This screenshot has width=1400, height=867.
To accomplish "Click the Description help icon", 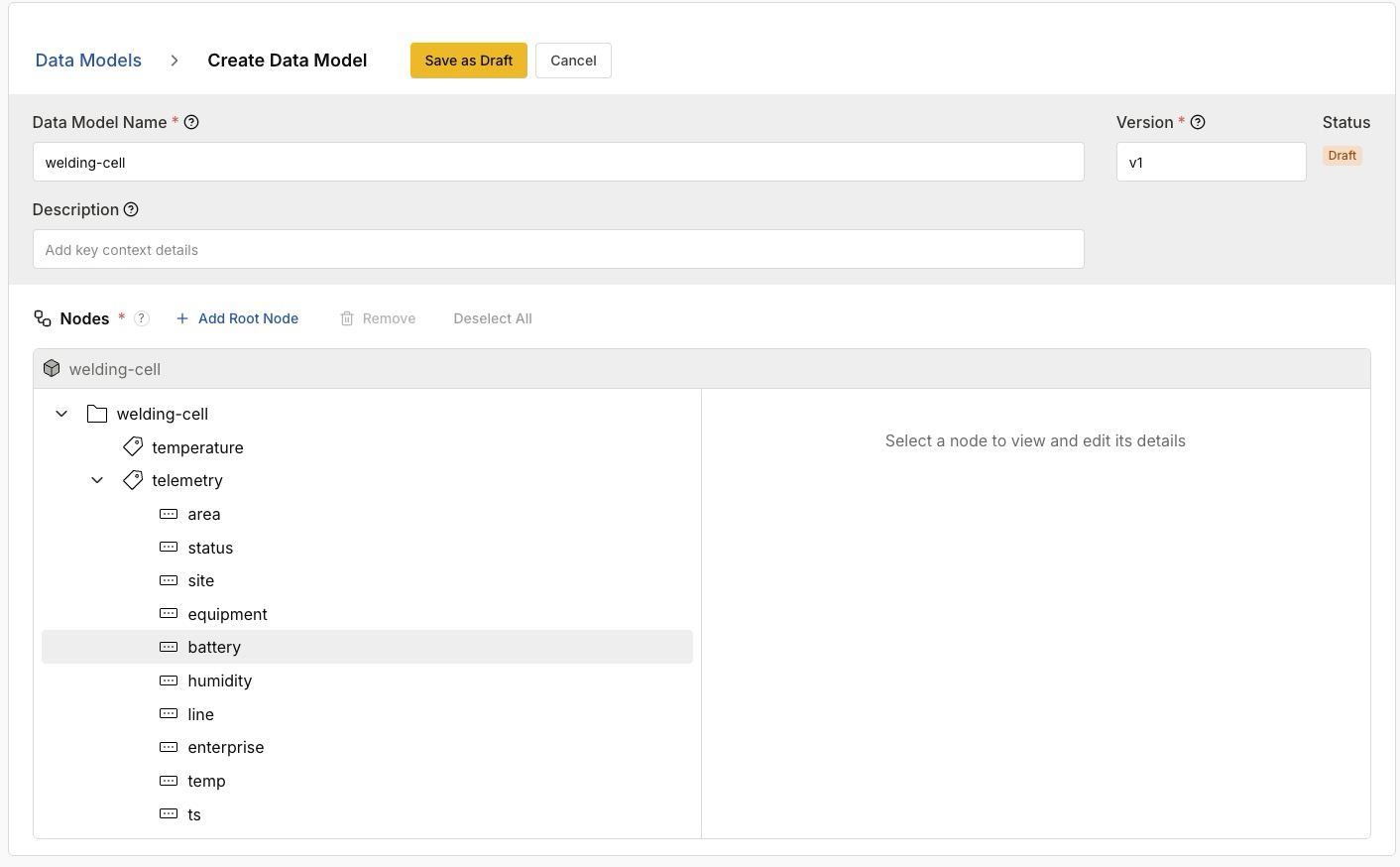I will [131, 209].
